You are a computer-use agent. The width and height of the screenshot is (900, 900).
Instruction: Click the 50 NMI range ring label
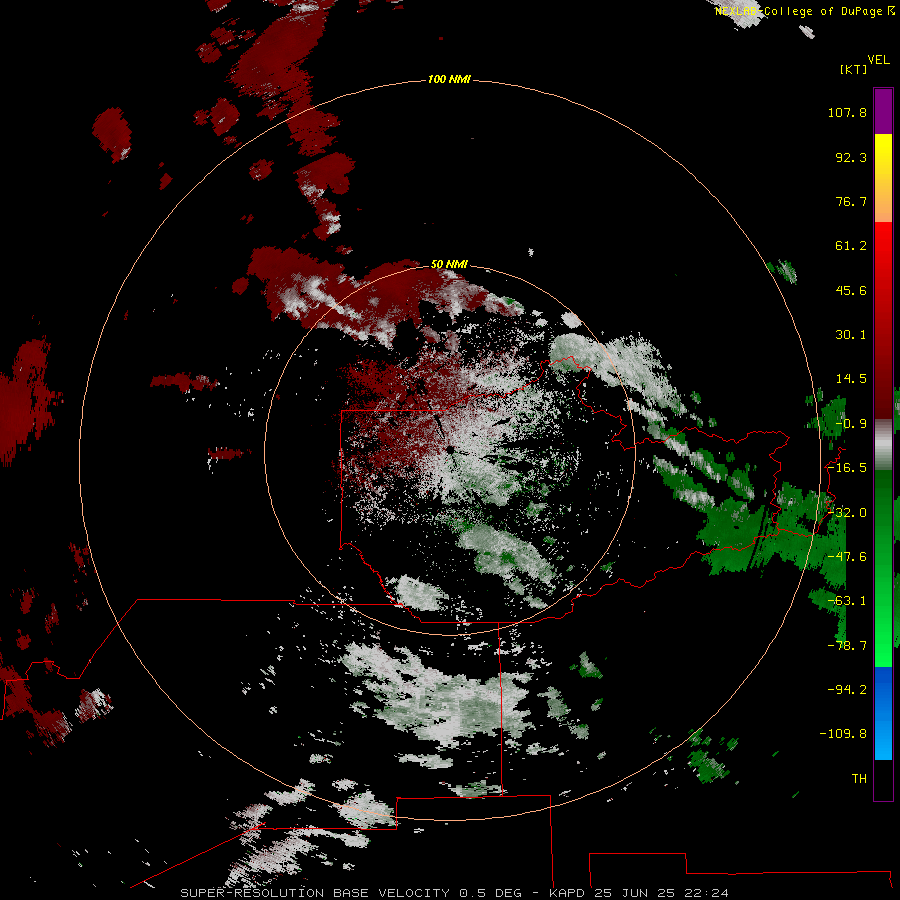(449, 264)
